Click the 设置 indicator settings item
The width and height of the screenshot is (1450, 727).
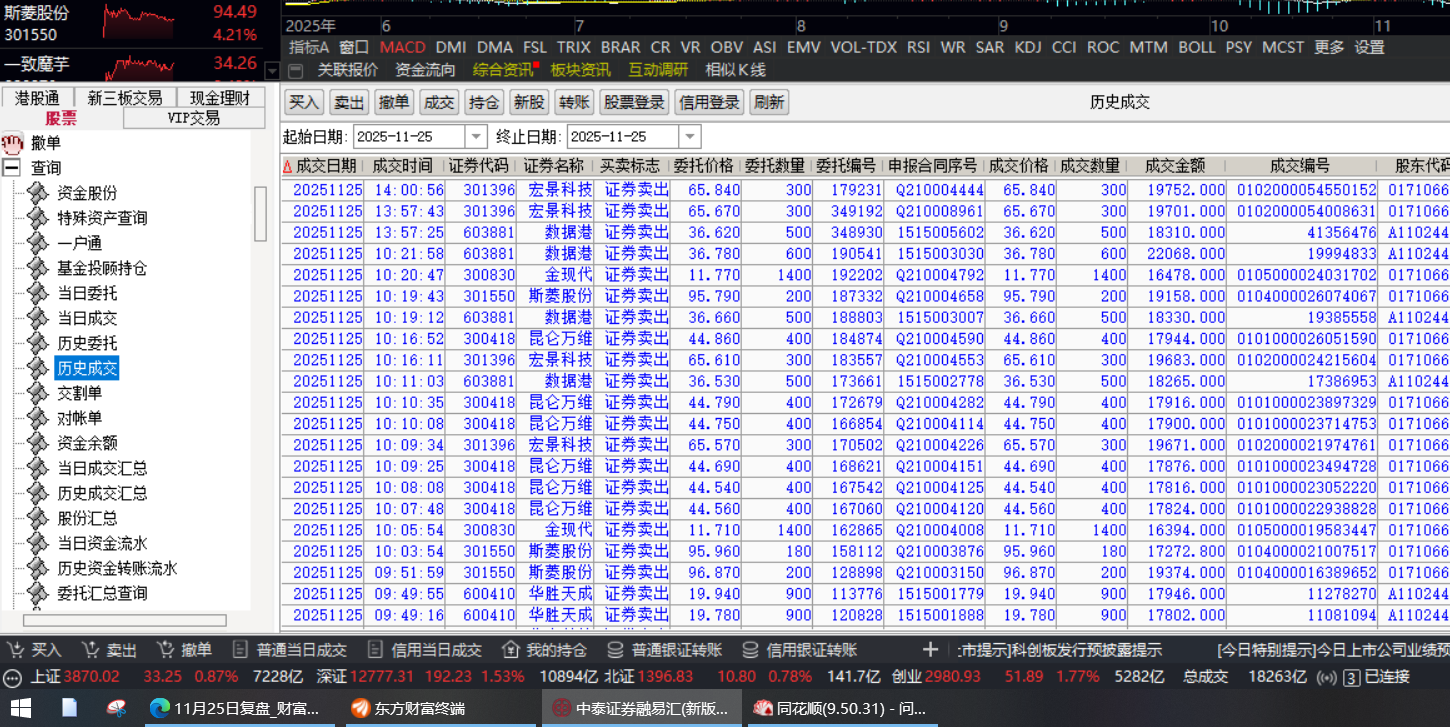point(1369,47)
